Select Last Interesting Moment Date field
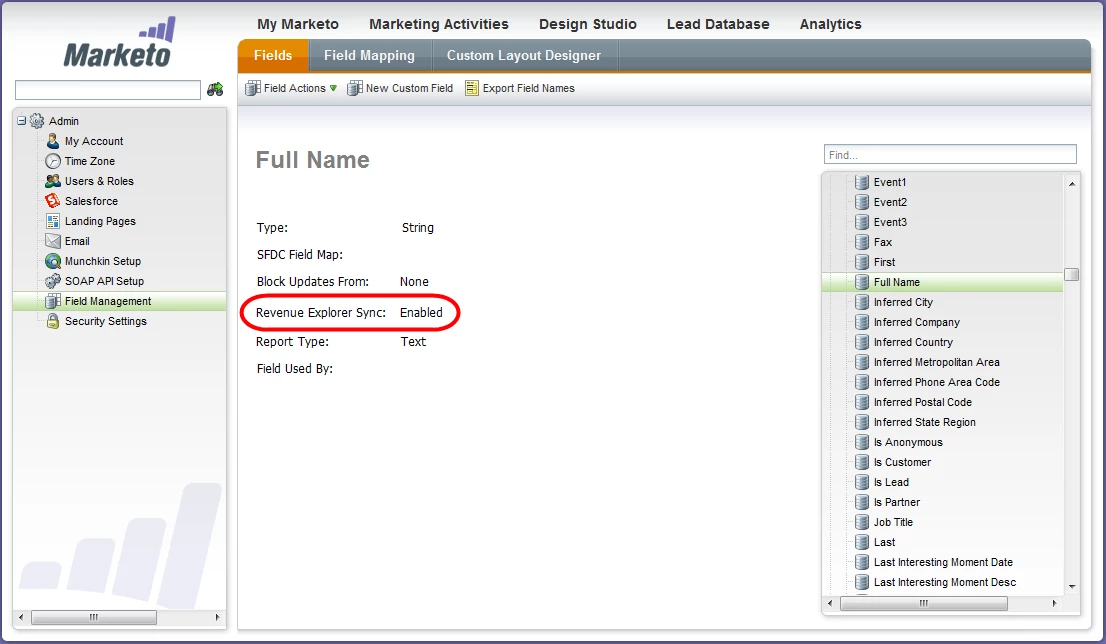This screenshot has height=644, width=1106. pyautogui.click(x=943, y=562)
